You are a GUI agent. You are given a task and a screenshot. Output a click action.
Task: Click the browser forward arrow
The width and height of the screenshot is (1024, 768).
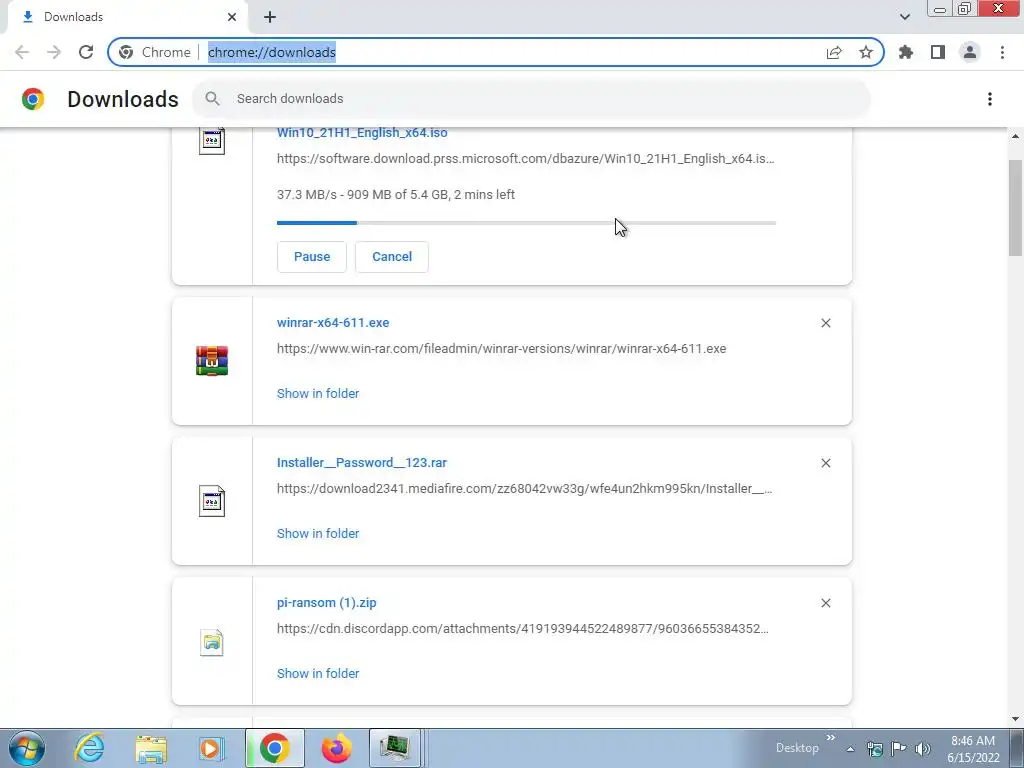click(x=54, y=52)
